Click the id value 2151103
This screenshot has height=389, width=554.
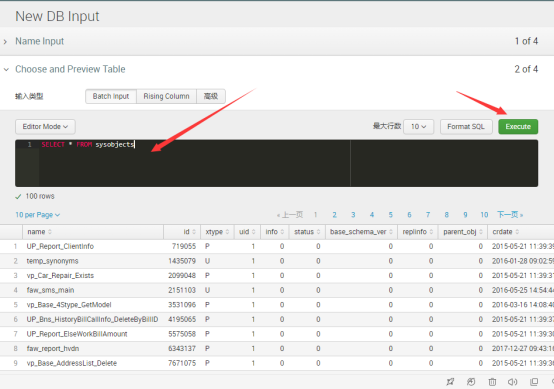[182, 290]
